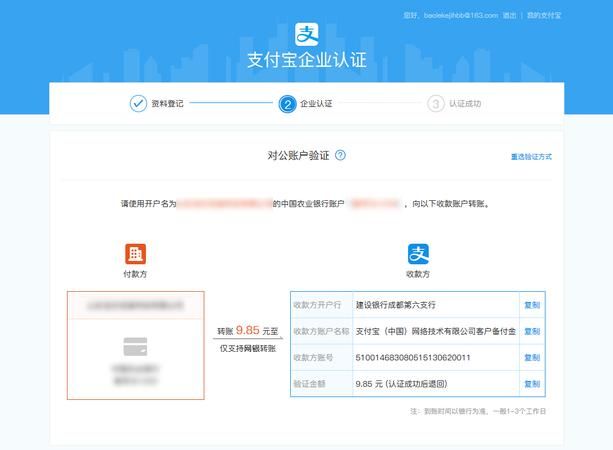The height and width of the screenshot is (450, 613).
Task: Click the 支付宝企业认证 page title
Action: tap(307, 60)
